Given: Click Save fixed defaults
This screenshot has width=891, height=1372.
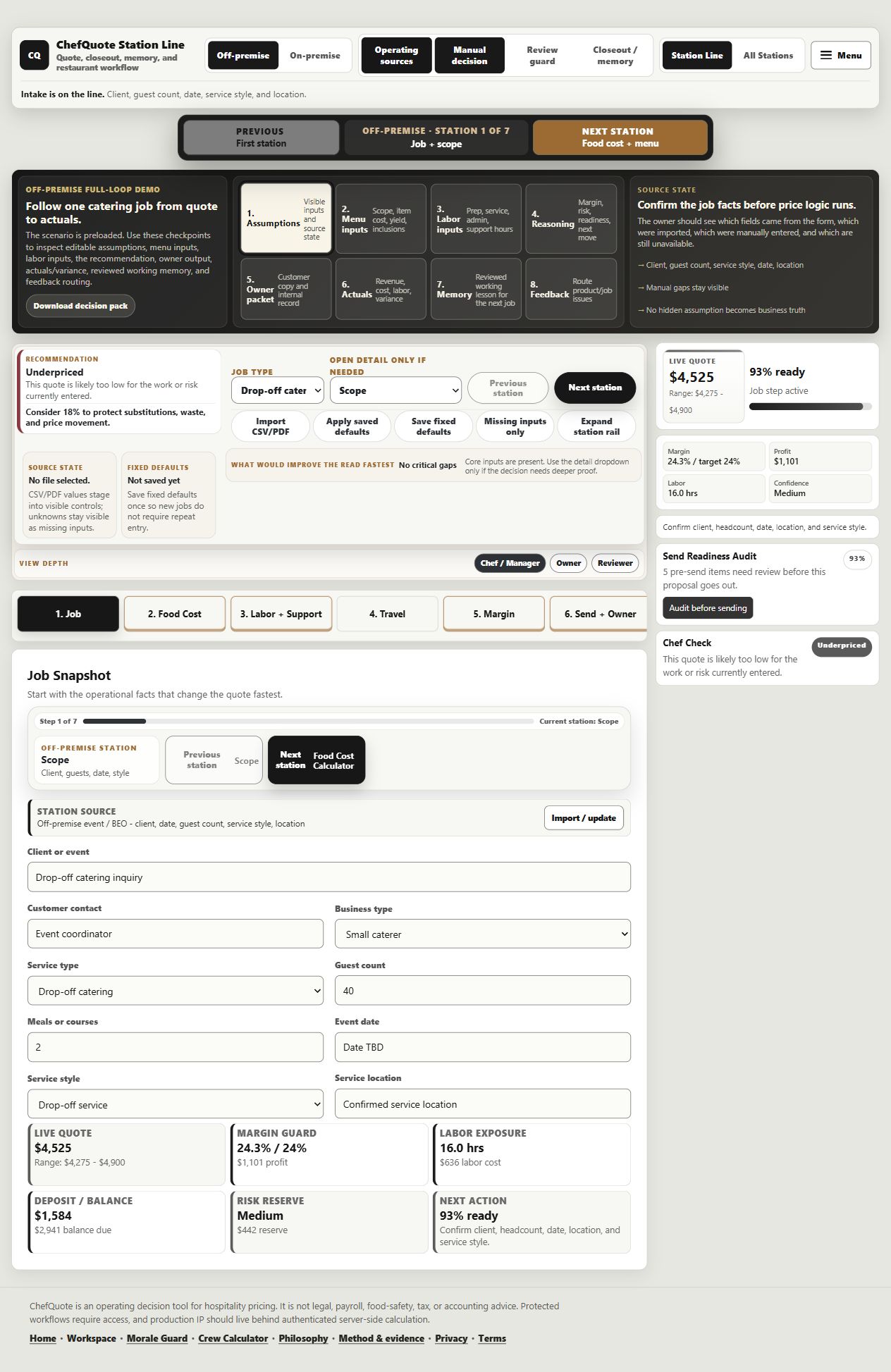Looking at the screenshot, I should click(x=434, y=426).
